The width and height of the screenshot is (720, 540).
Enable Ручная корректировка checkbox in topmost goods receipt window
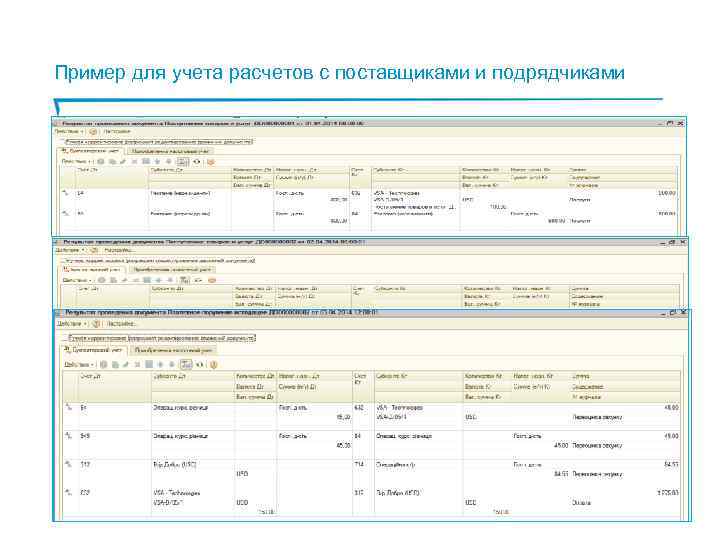pos(63,142)
